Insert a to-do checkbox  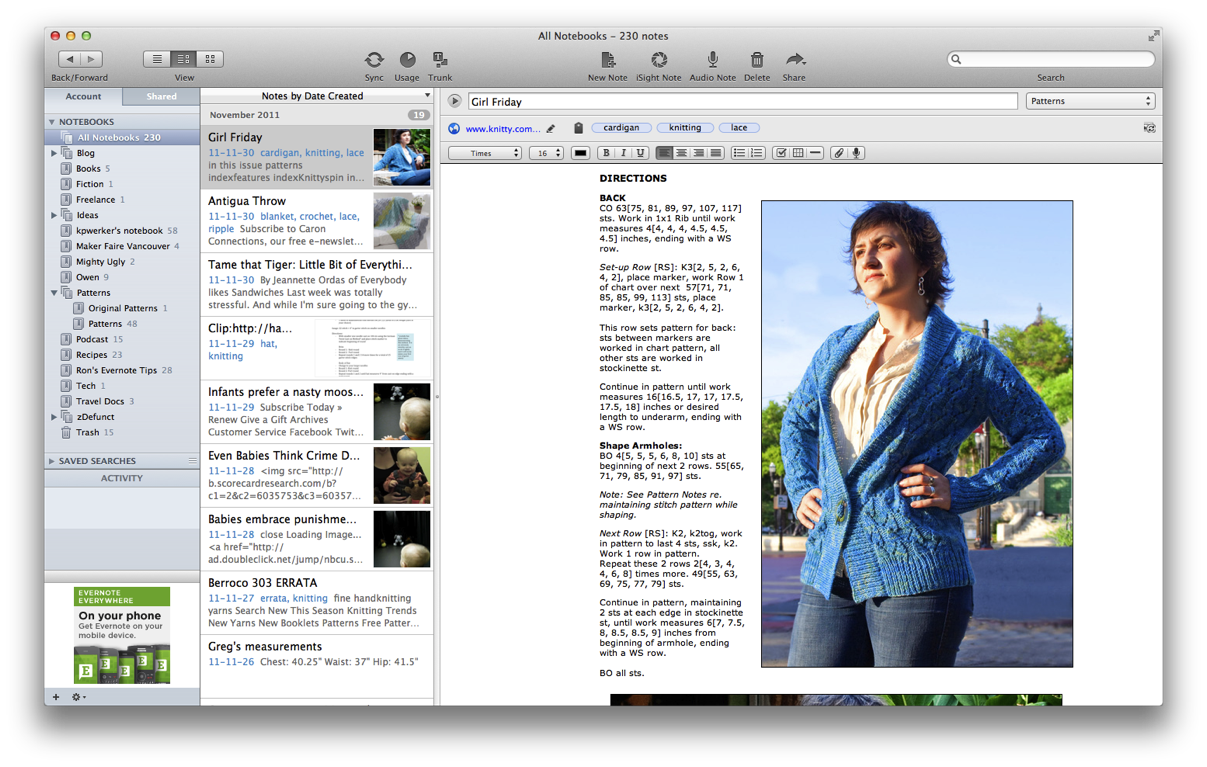[781, 153]
